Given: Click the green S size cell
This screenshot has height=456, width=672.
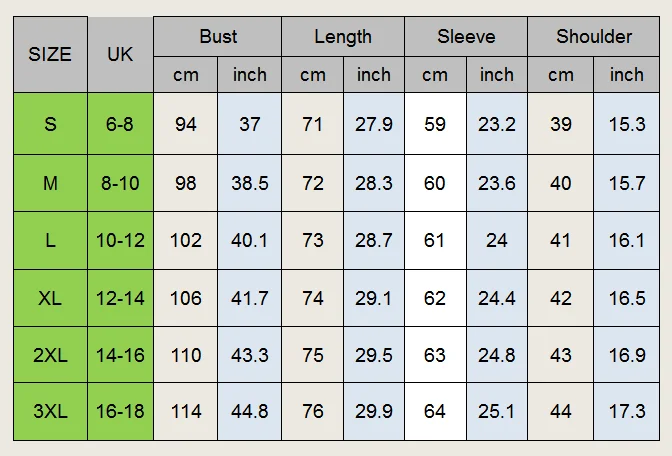Looking at the screenshot, I should tap(51, 124).
